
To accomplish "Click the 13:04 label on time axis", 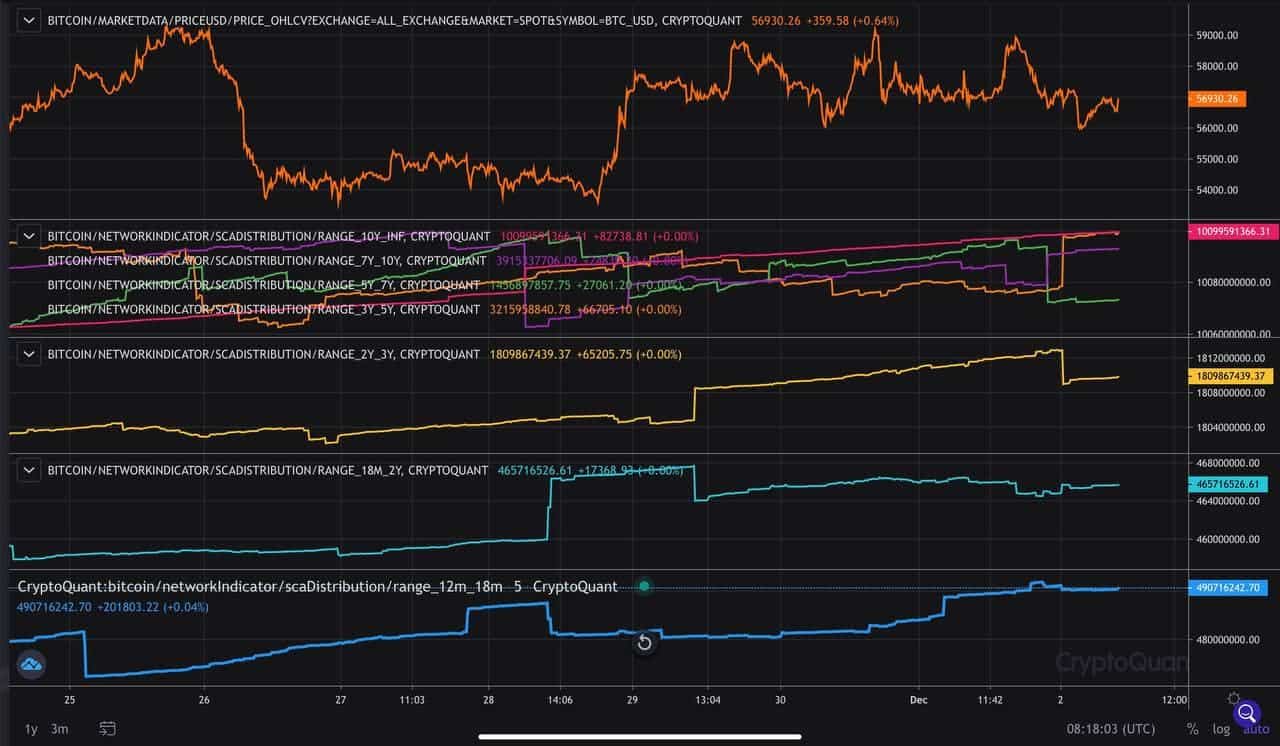I will (x=707, y=700).
